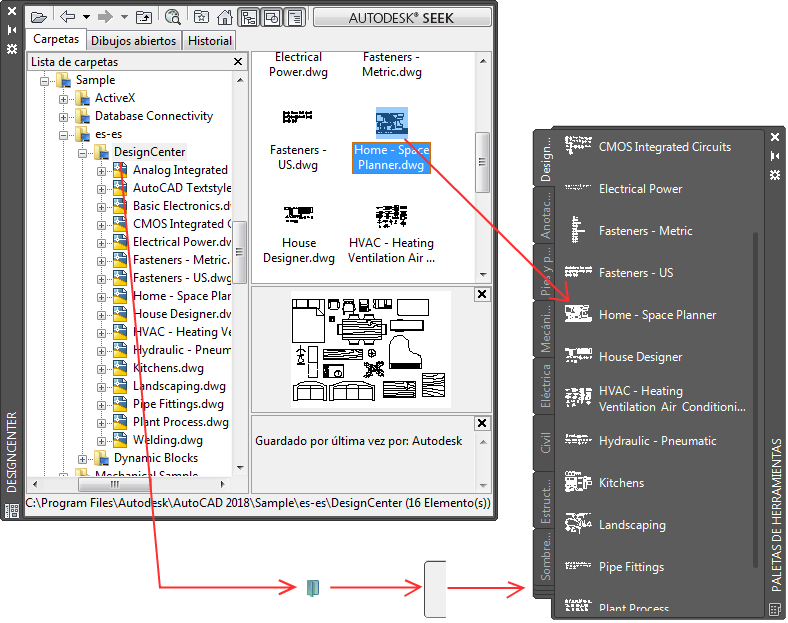788x623 pixels.
Task: Select Home - Space Planner.dwg thumbnail in content area
Action: (x=391, y=141)
